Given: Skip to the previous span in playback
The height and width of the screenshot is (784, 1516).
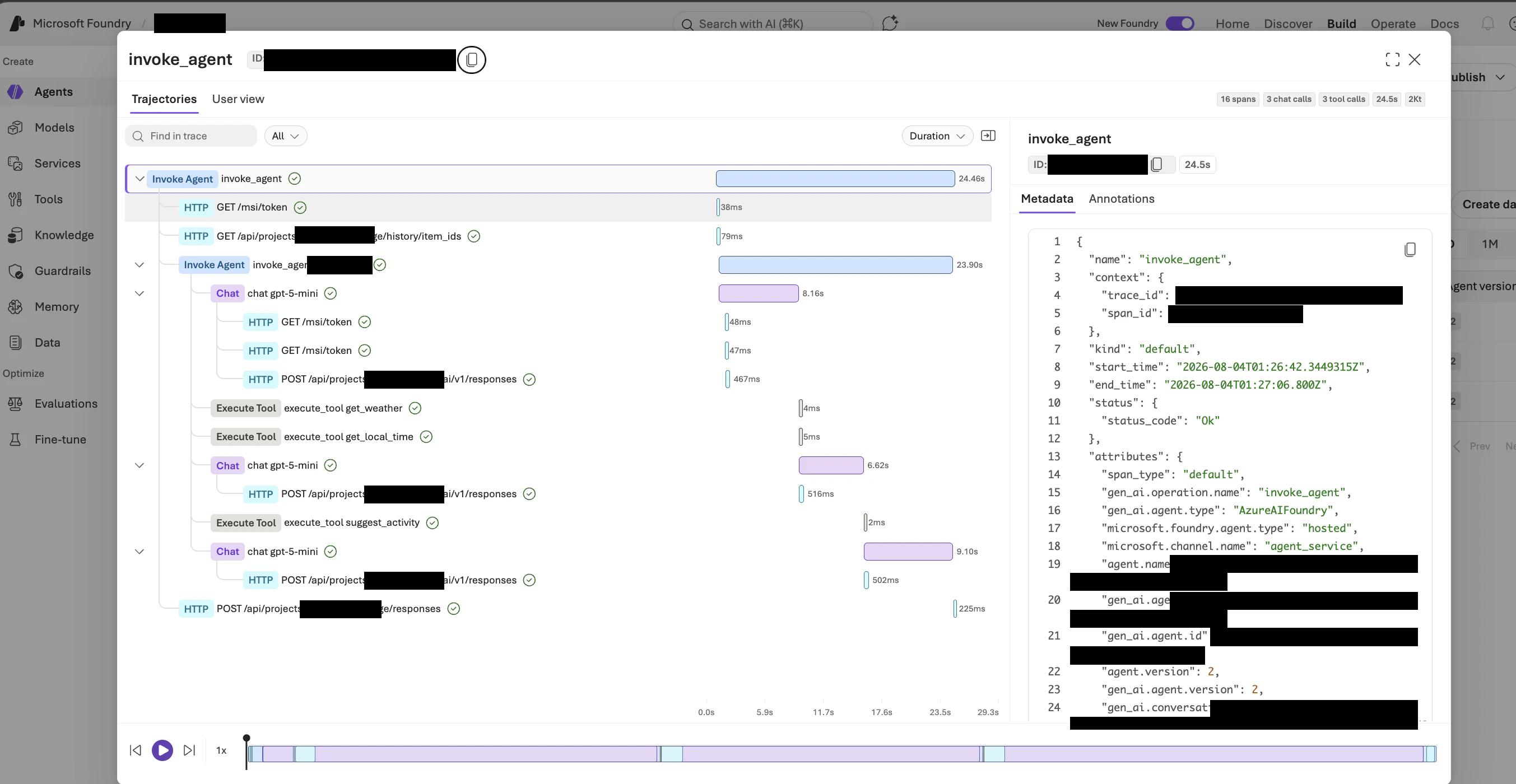Looking at the screenshot, I should tap(136, 750).
